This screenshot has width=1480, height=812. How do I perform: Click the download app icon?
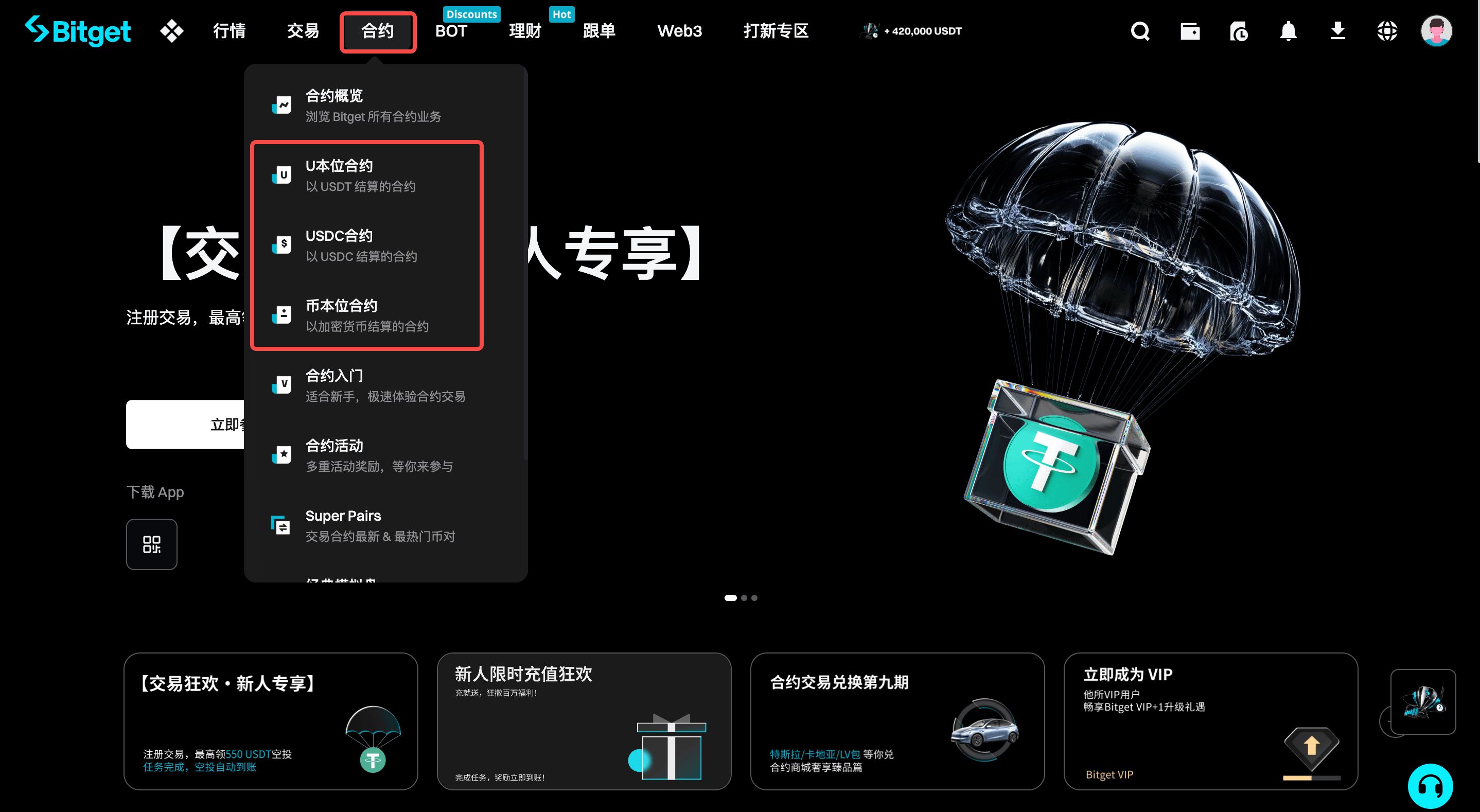[x=1337, y=31]
